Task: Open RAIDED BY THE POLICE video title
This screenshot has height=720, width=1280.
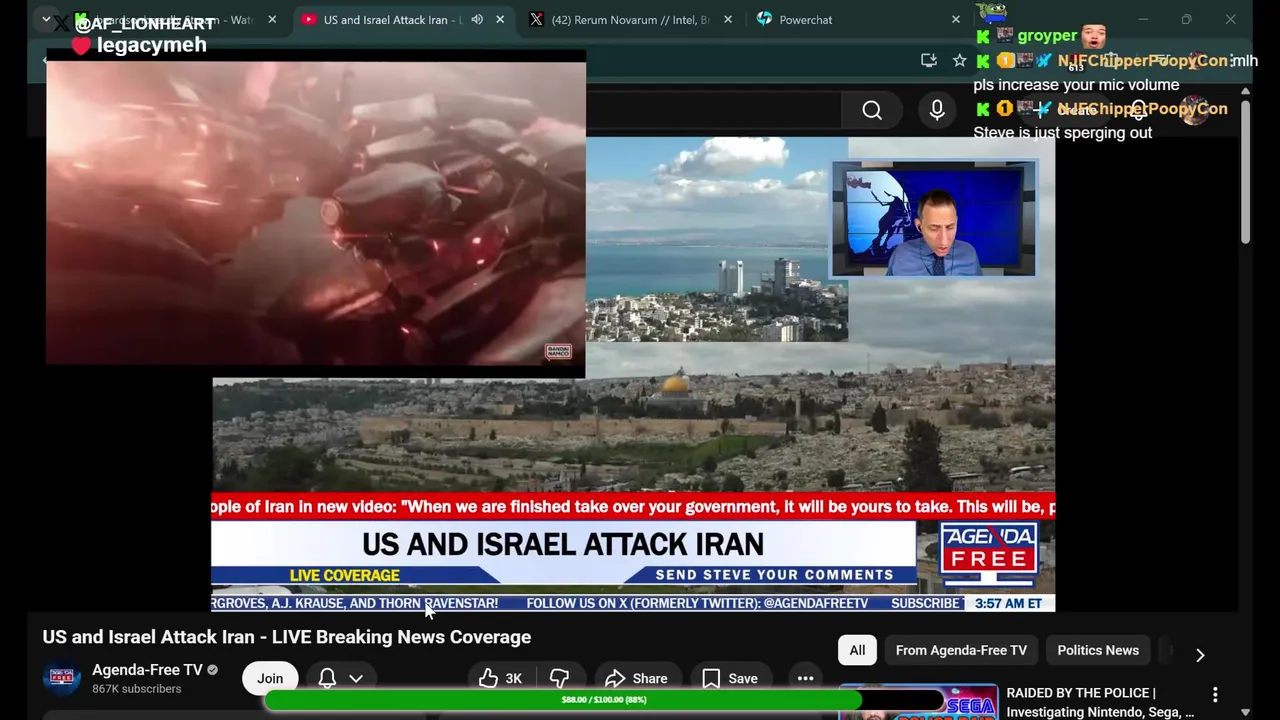Action: 1100,702
